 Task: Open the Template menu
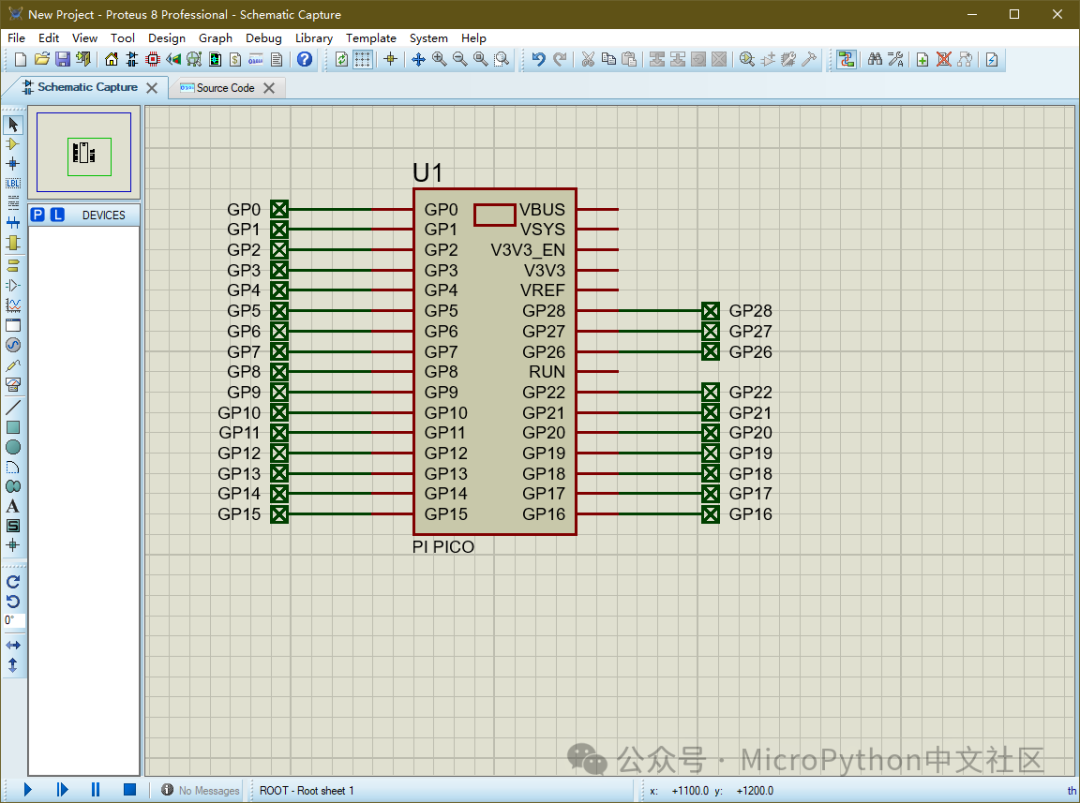(371, 38)
